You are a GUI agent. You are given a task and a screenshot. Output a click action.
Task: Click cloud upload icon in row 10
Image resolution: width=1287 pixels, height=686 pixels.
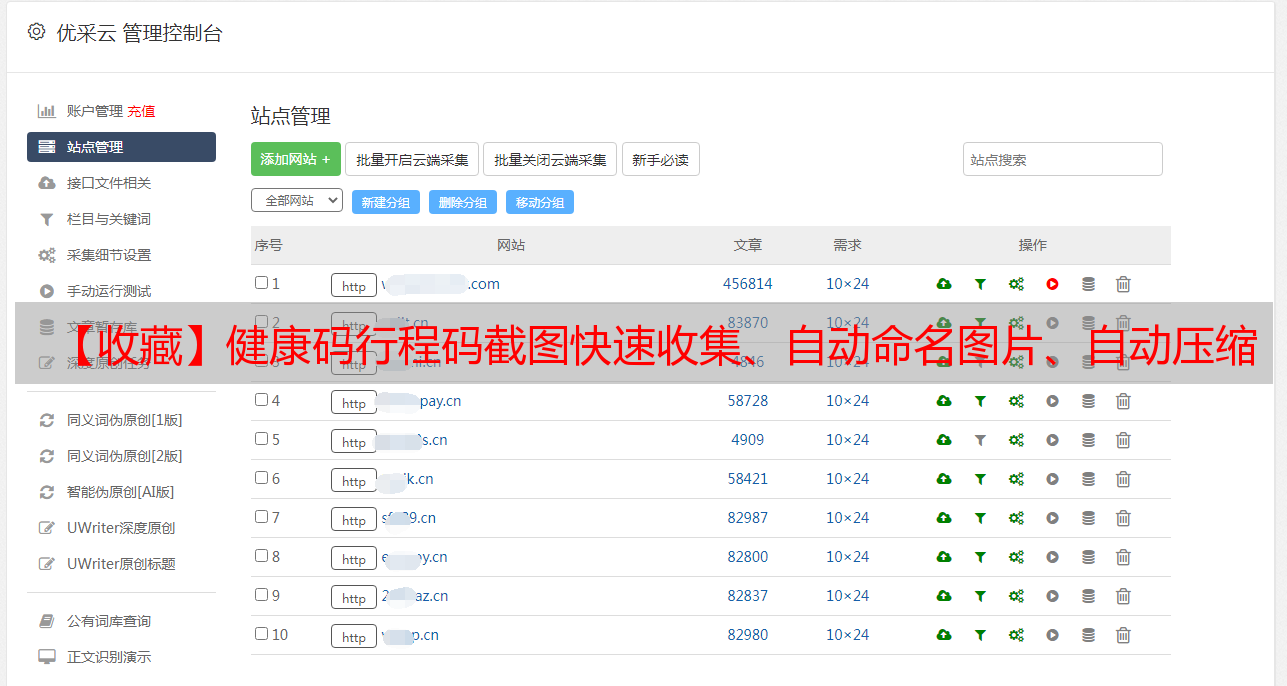[x=944, y=635]
